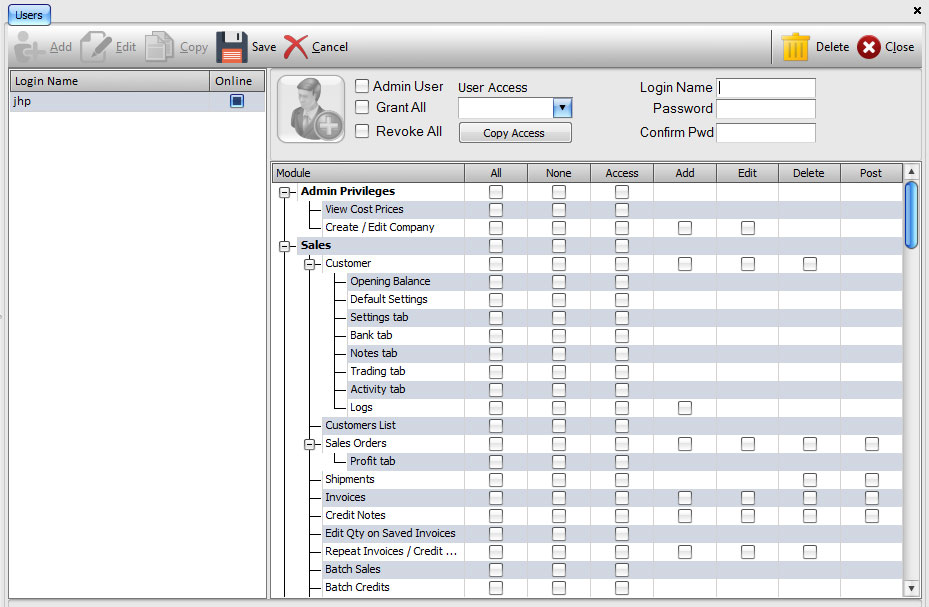Click the Confirm Pwd input field
929x607 pixels.
pyautogui.click(x=765, y=133)
